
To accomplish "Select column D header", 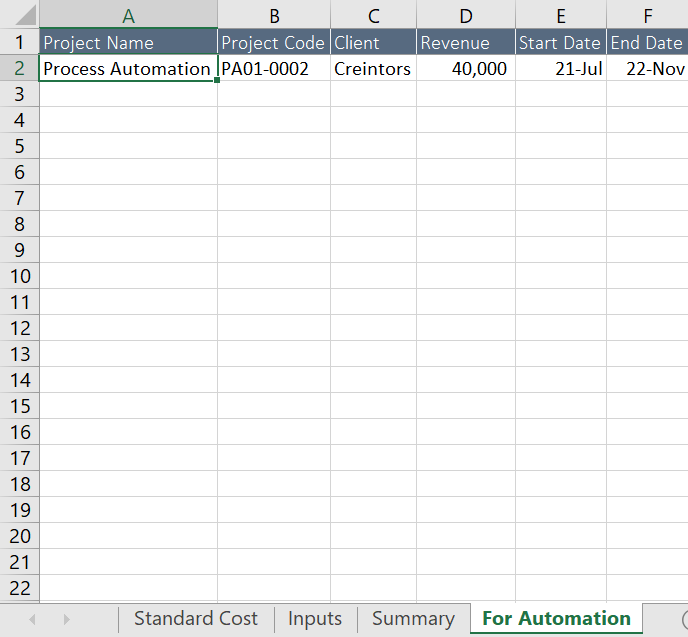I will coord(466,14).
